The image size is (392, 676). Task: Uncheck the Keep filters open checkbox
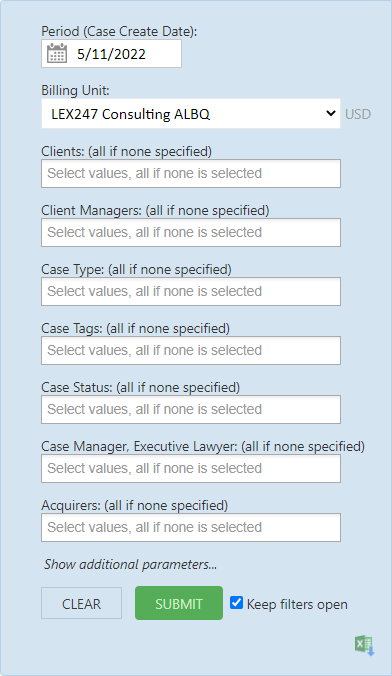tap(236, 602)
